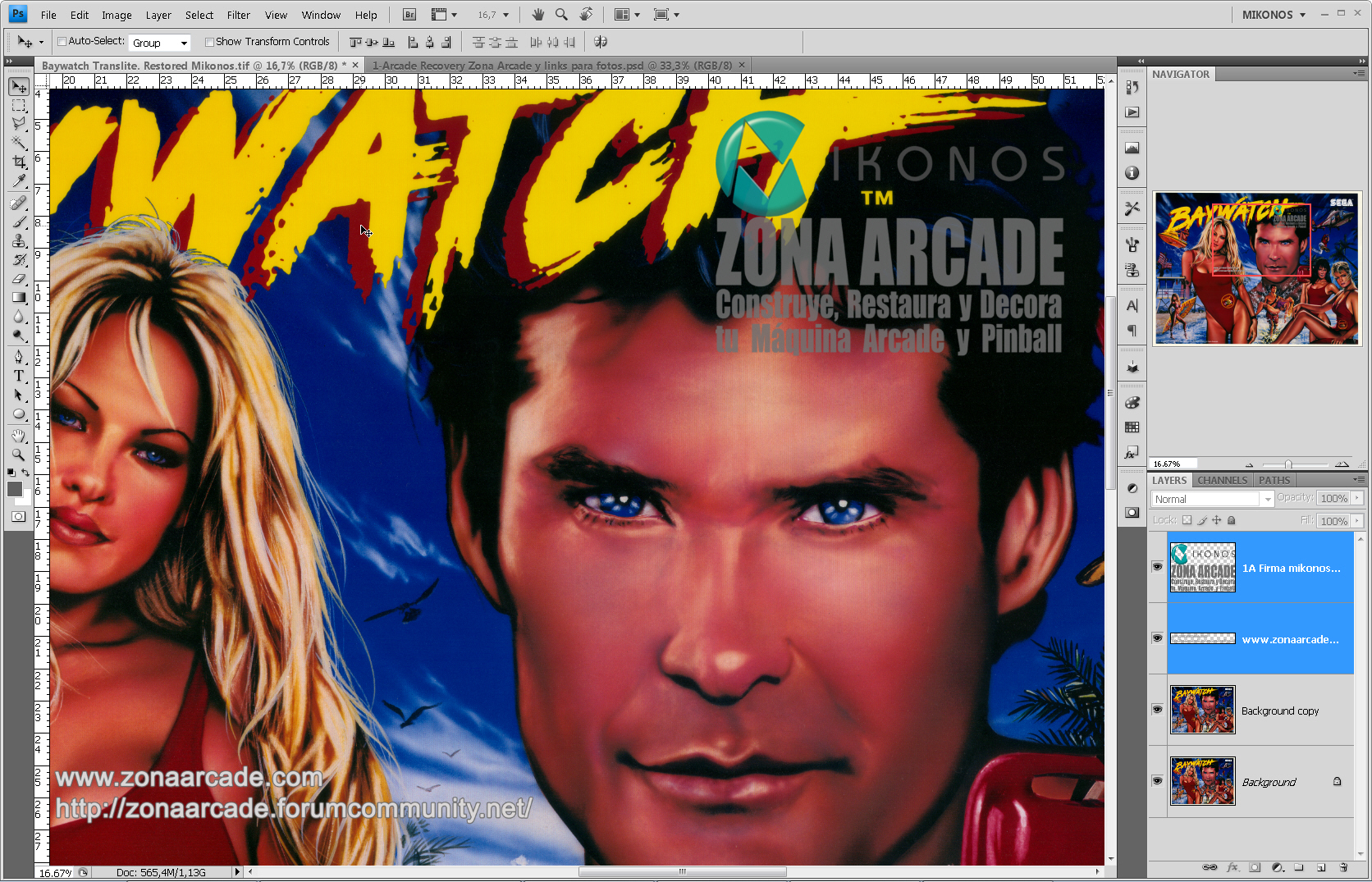
Task: Enable Show Transform Controls
Action: (210, 41)
